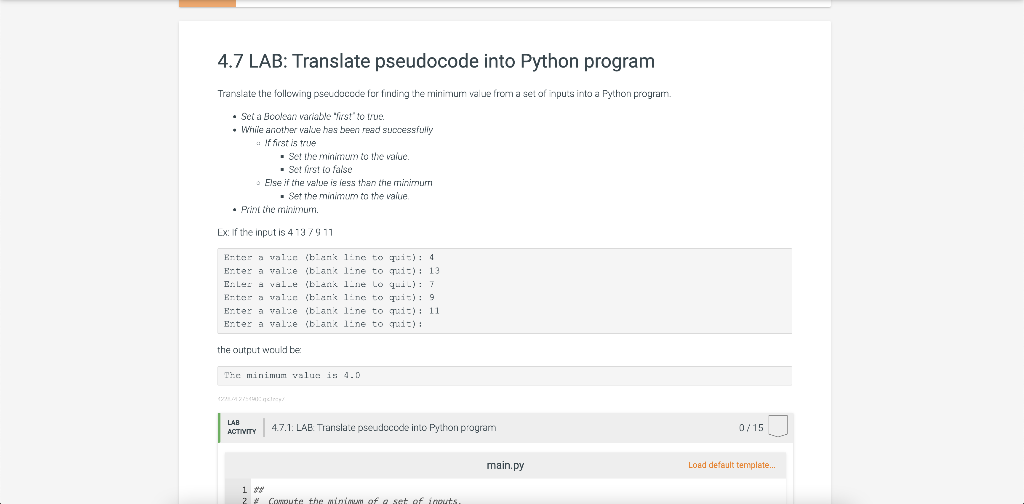1024x504 pixels.
Task: Click 'Else if the value is less' line
Action: point(349,183)
